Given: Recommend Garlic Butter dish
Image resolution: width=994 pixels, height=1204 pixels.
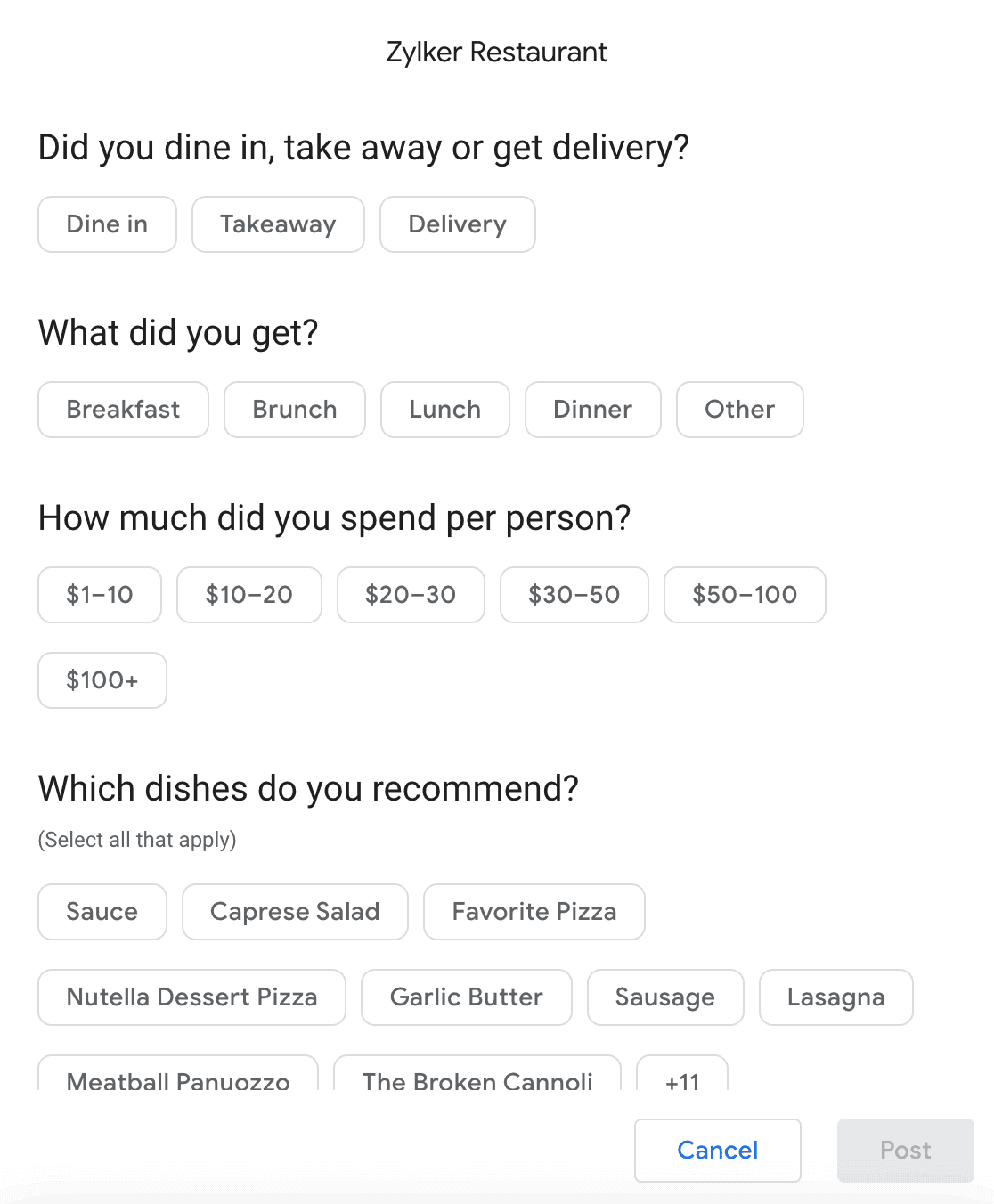Looking at the screenshot, I should coord(466,997).
